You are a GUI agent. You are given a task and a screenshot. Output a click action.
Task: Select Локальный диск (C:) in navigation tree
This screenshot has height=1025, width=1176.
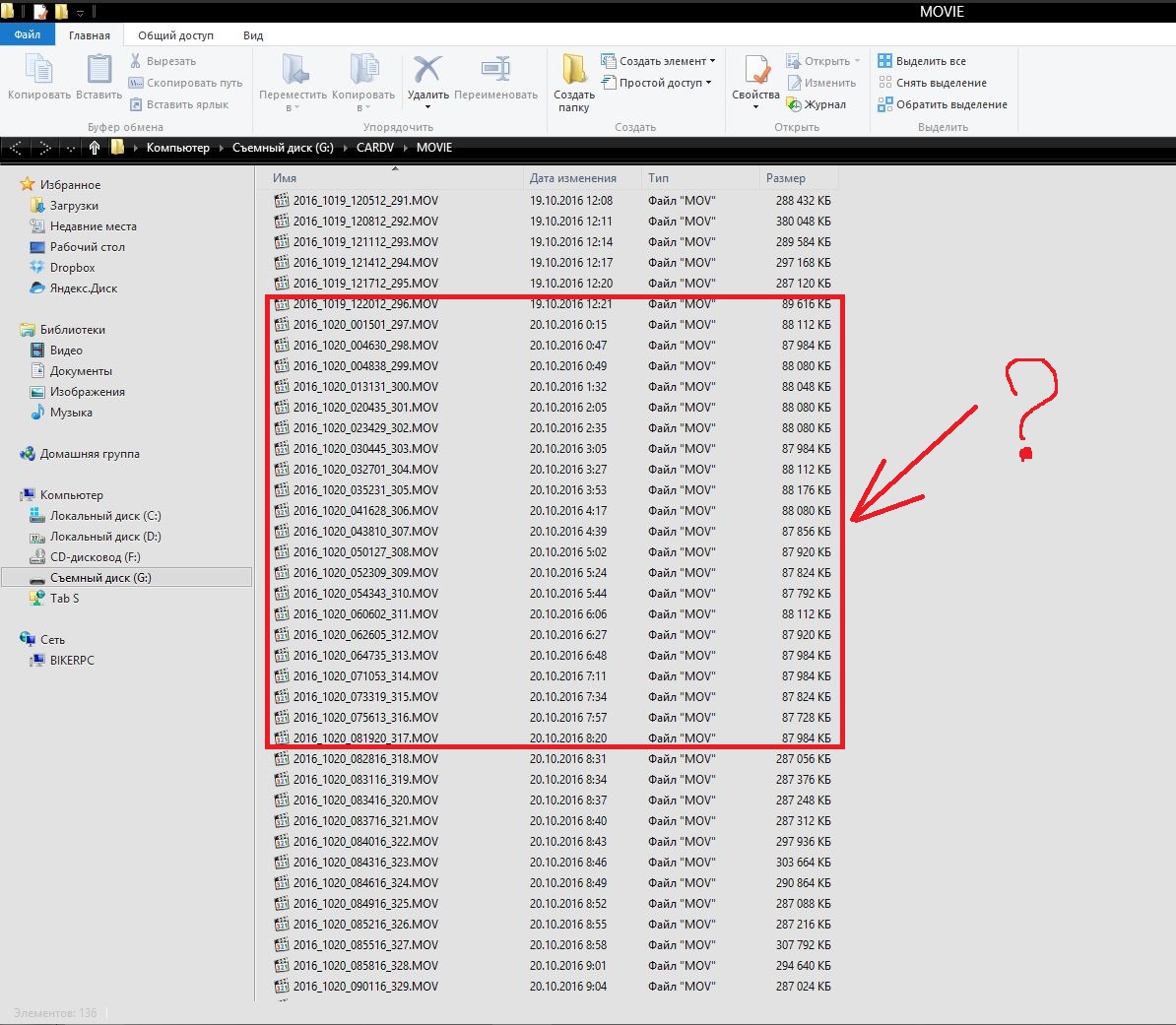point(104,516)
